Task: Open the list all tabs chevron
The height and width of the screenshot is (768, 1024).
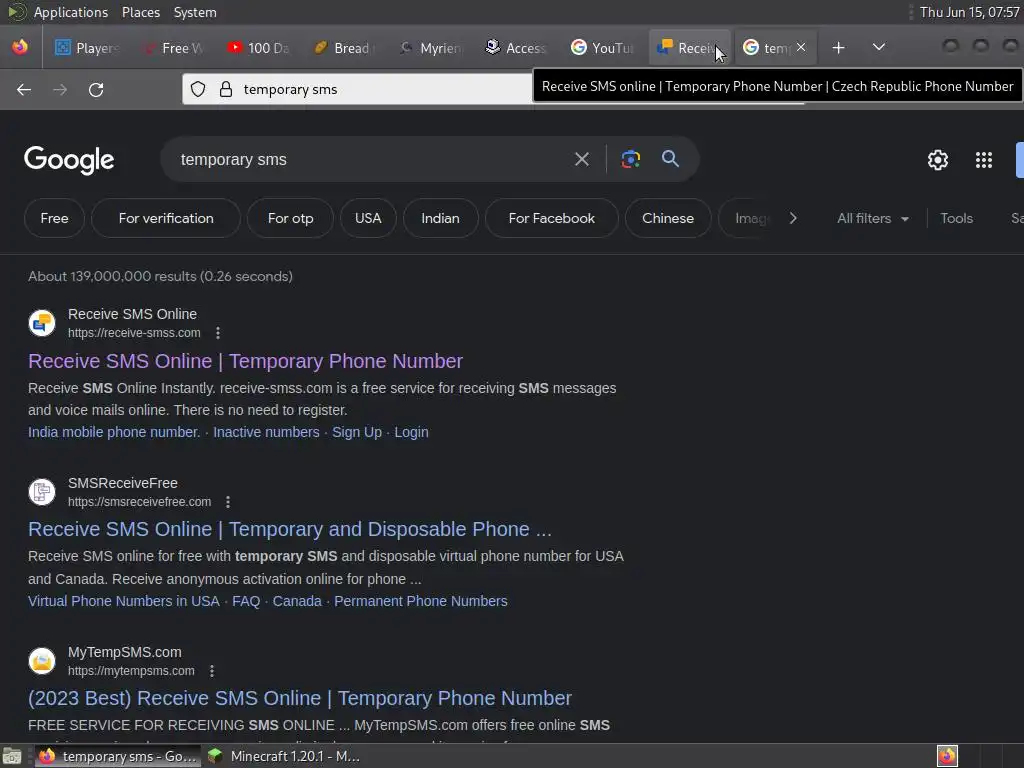Action: click(x=879, y=47)
